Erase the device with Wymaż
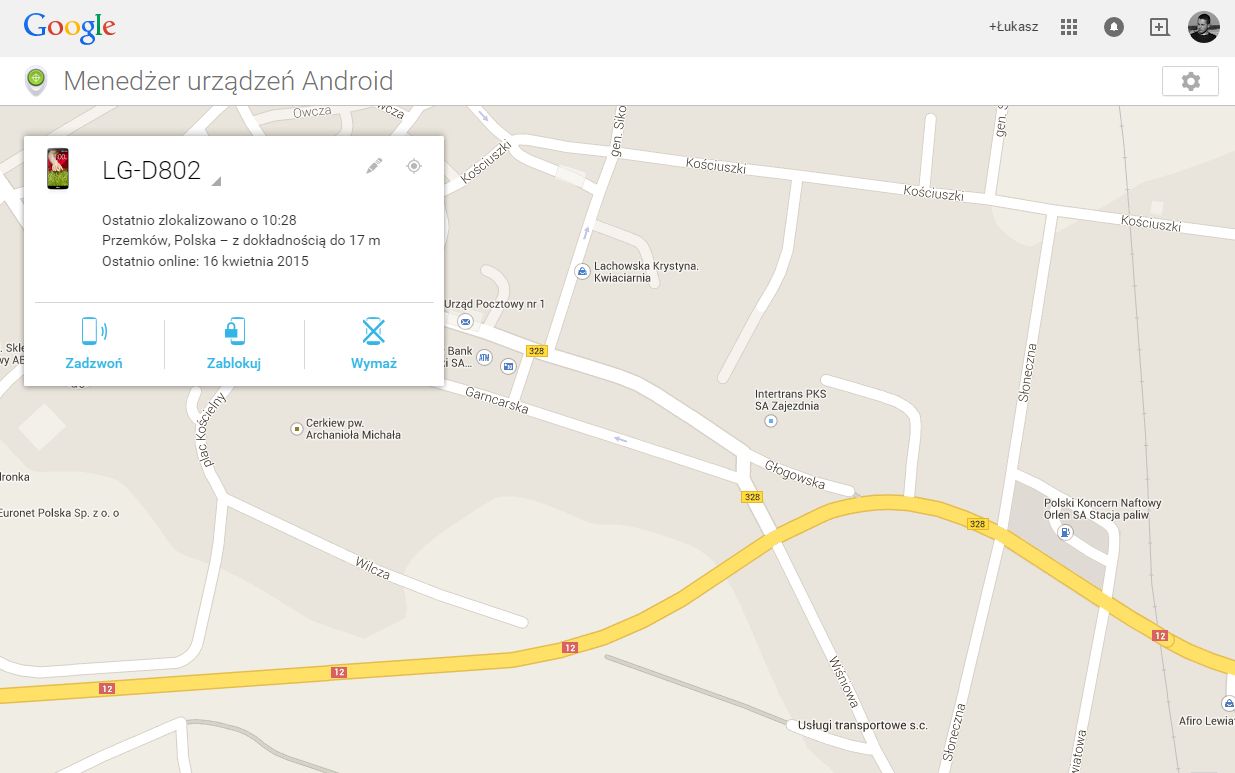The width and height of the screenshot is (1235, 773). click(x=374, y=344)
